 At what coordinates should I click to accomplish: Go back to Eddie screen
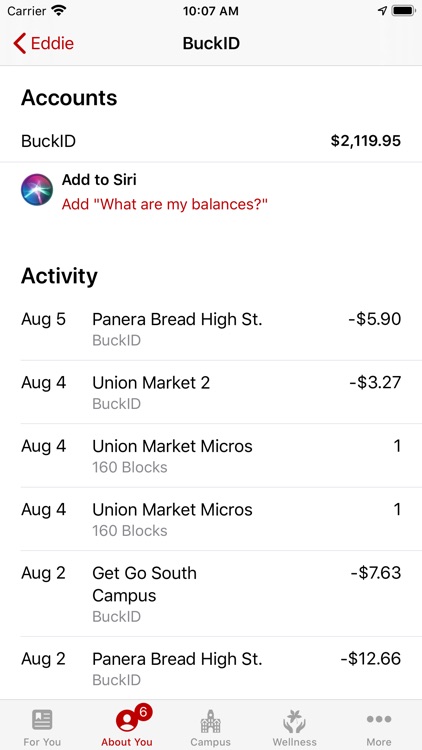tap(44, 44)
